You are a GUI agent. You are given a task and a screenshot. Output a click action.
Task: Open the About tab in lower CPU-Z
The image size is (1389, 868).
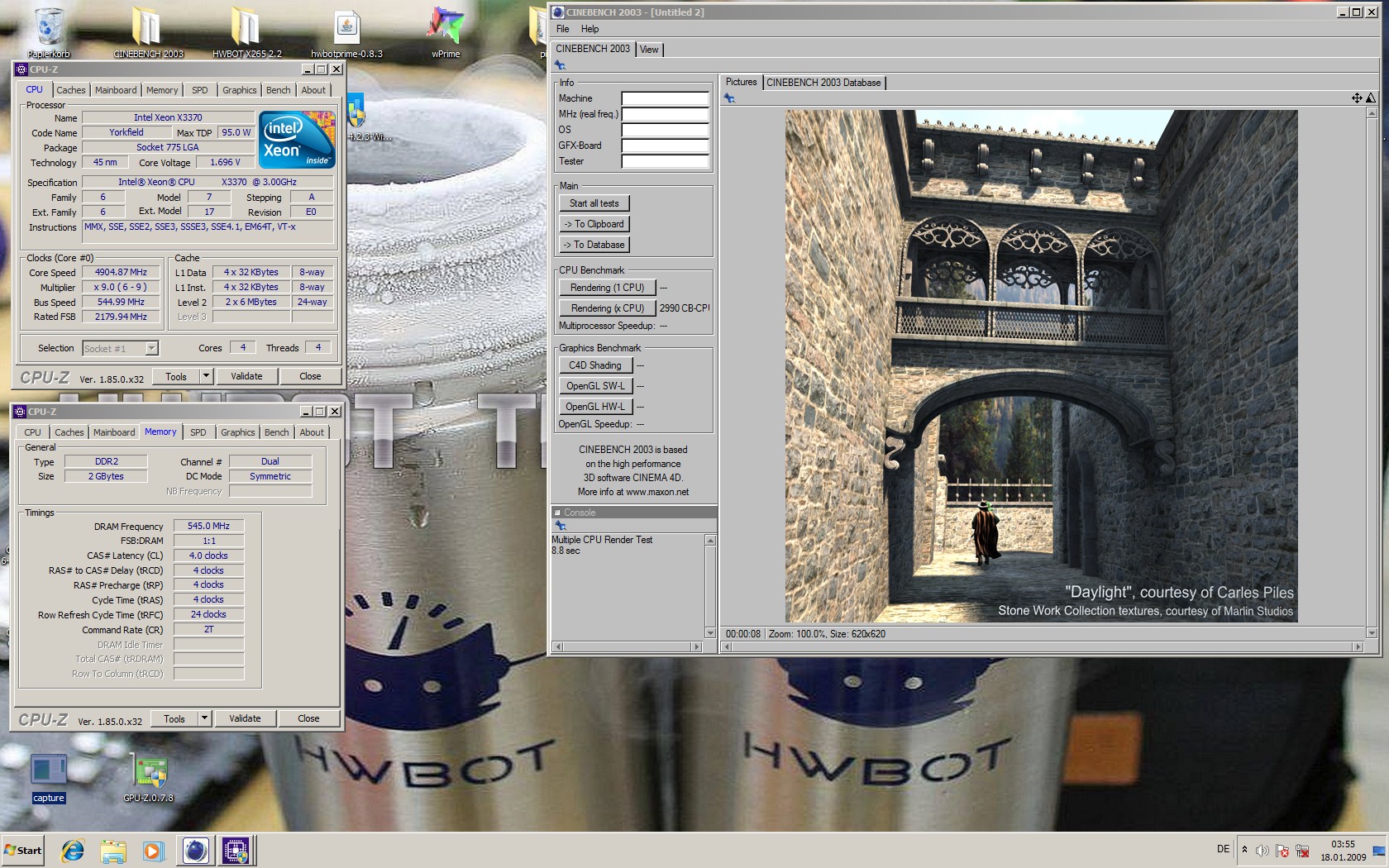point(312,432)
